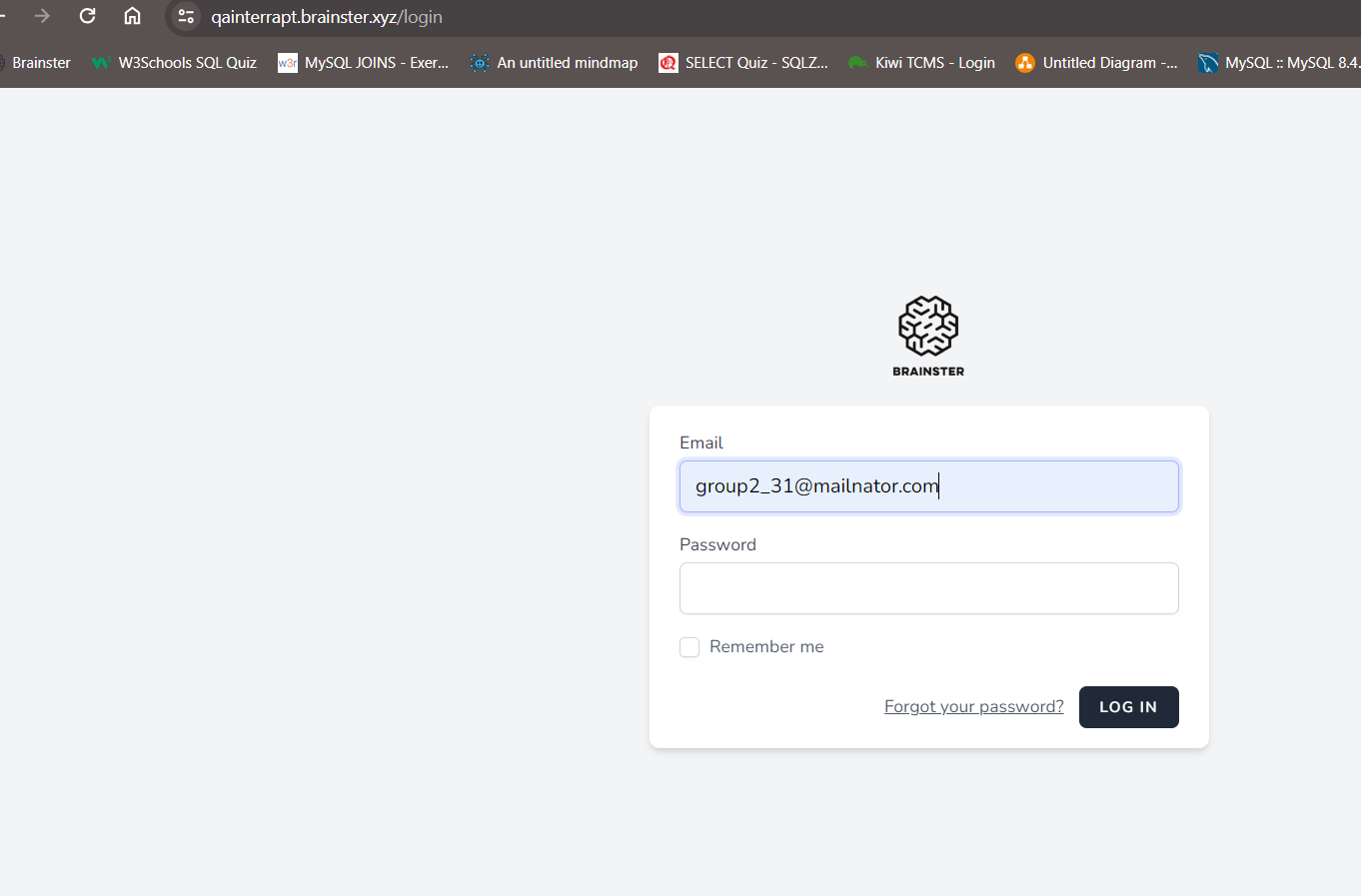
Task: Click the browser home icon
Action: coord(132,16)
